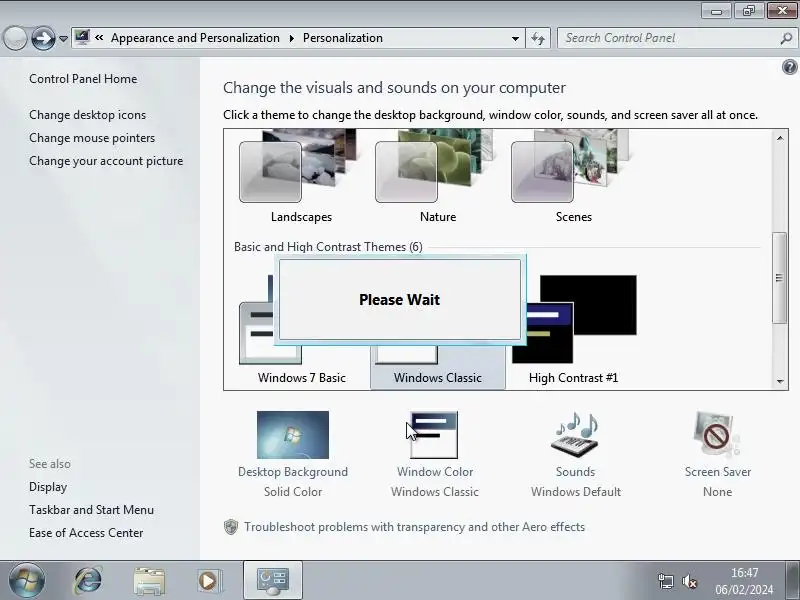This screenshot has width=800, height=600.
Task: Navigate to Appearance and Personalization breadcrumb
Action: click(195, 38)
